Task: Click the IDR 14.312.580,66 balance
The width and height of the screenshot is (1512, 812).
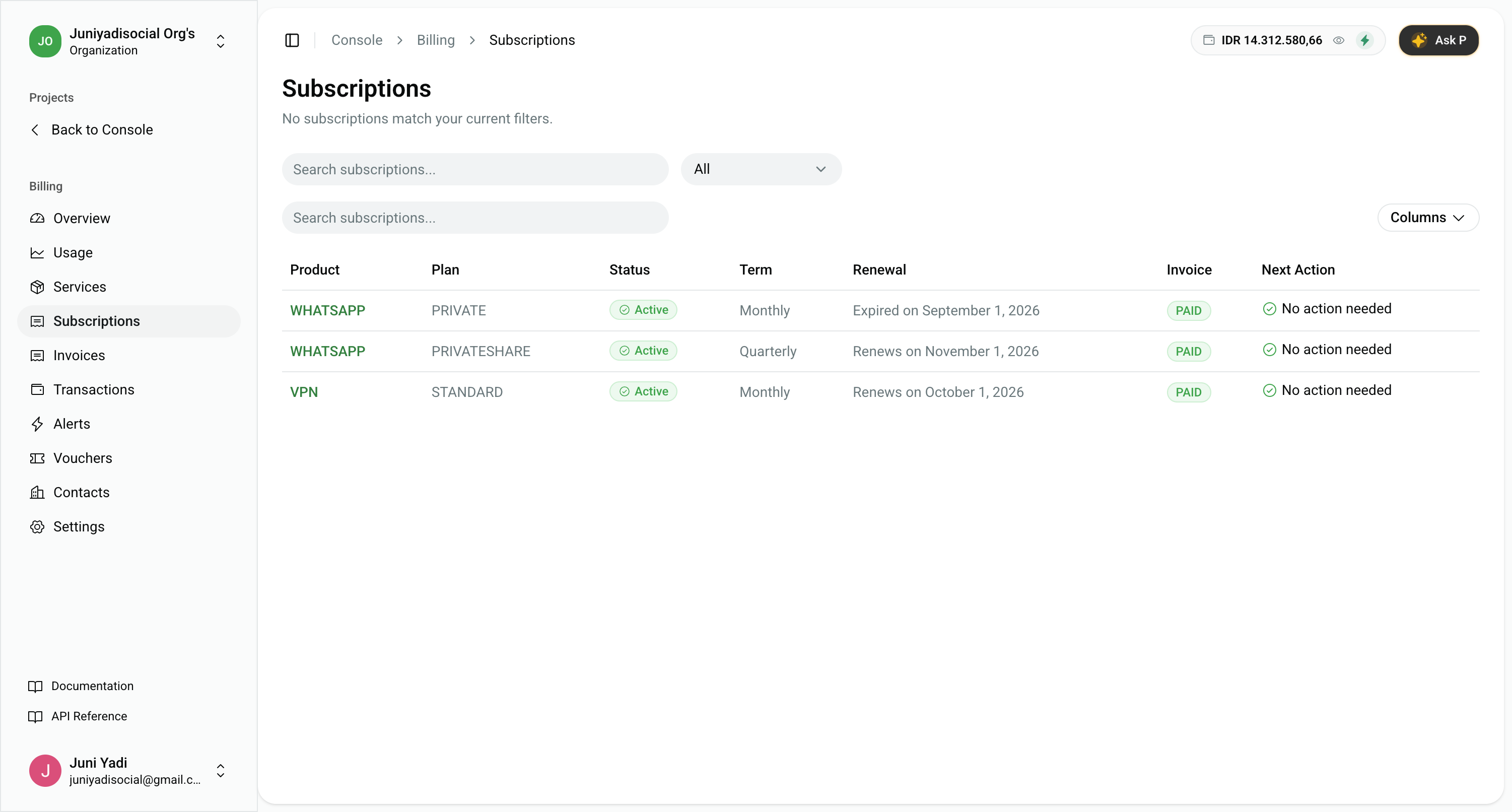Action: pyautogui.click(x=1271, y=40)
